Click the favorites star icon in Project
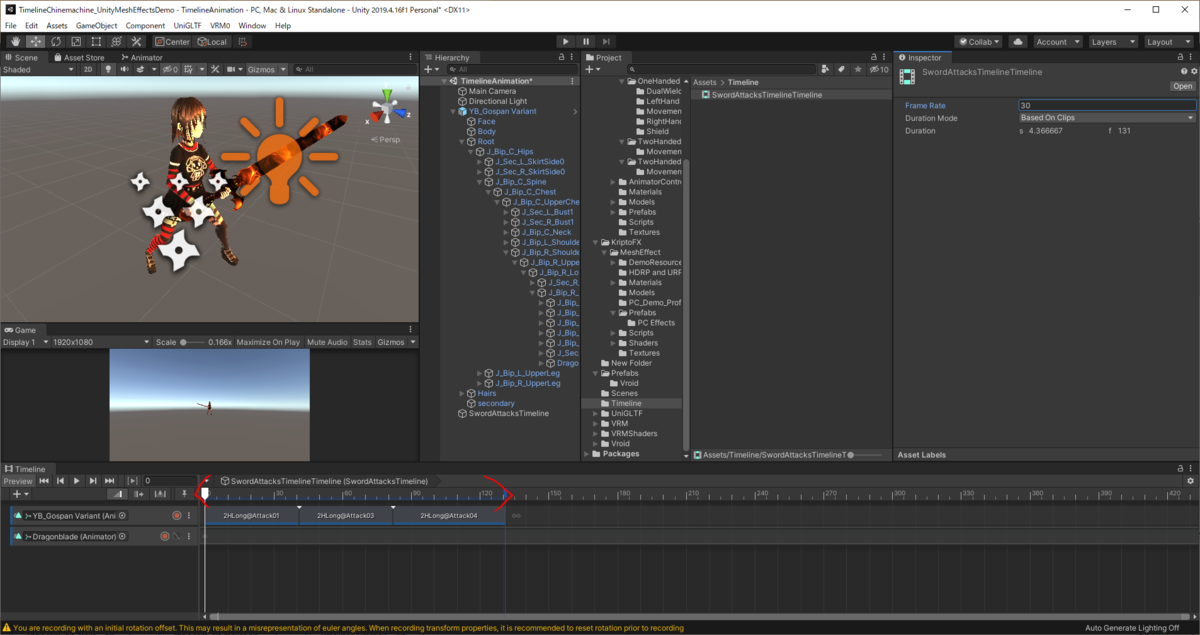Viewport: 1200px width, 635px height. click(x=857, y=69)
